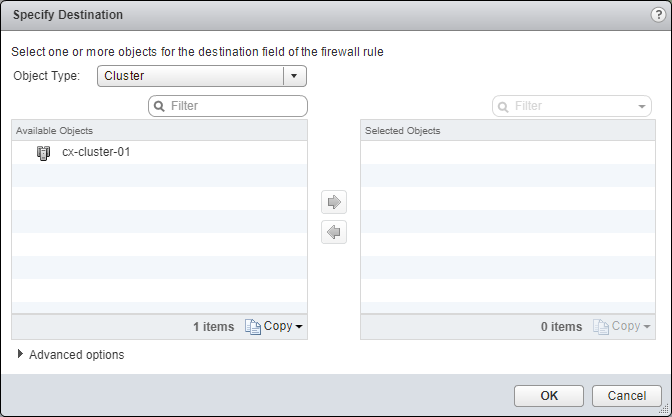Open the right filter's dropdown arrow
The width and height of the screenshot is (672, 417).
(641, 105)
